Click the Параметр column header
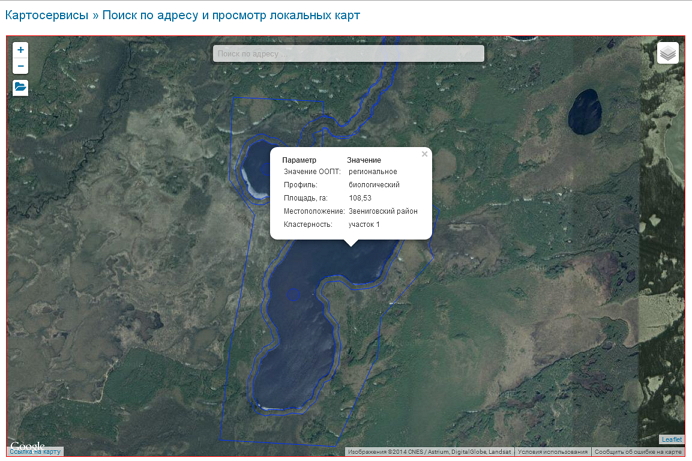 pyautogui.click(x=299, y=160)
